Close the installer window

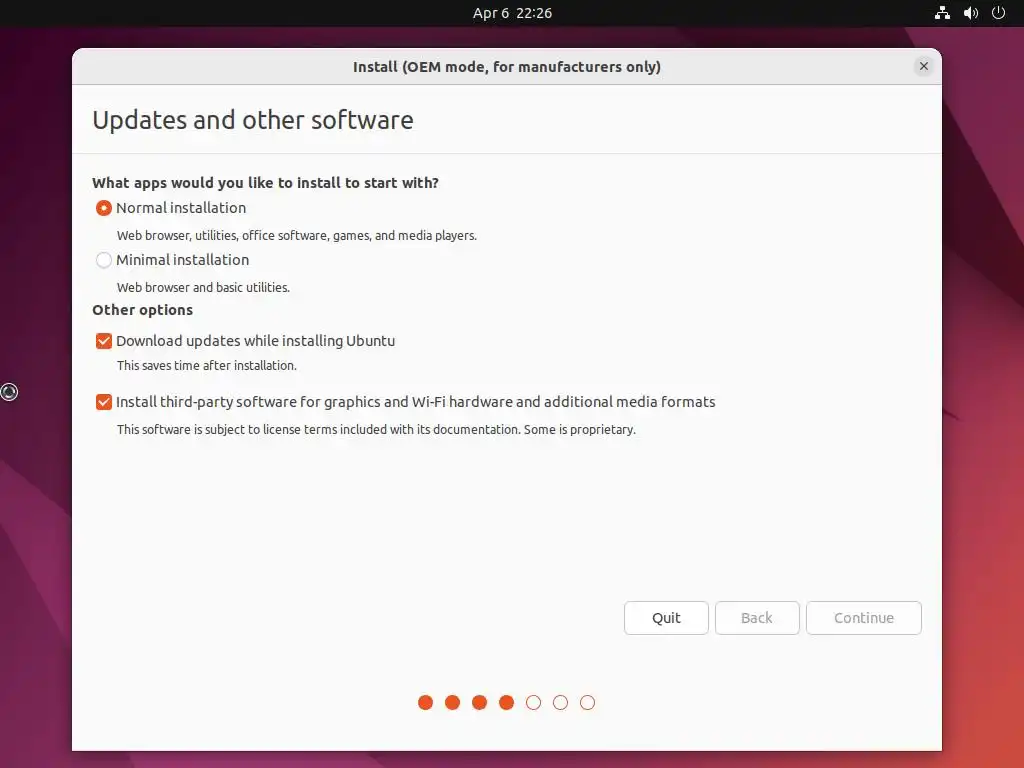point(923,66)
